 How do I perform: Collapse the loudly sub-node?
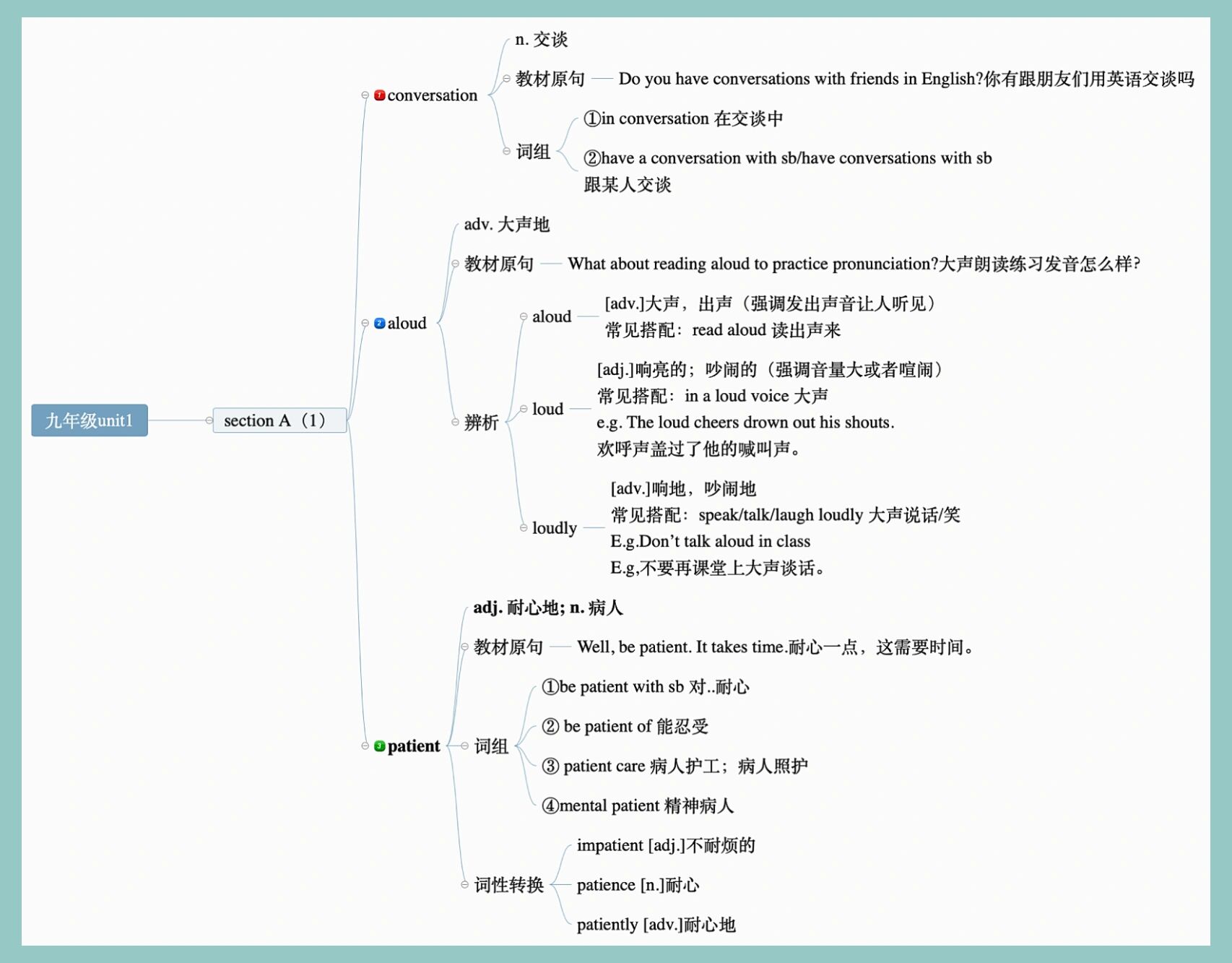524,527
